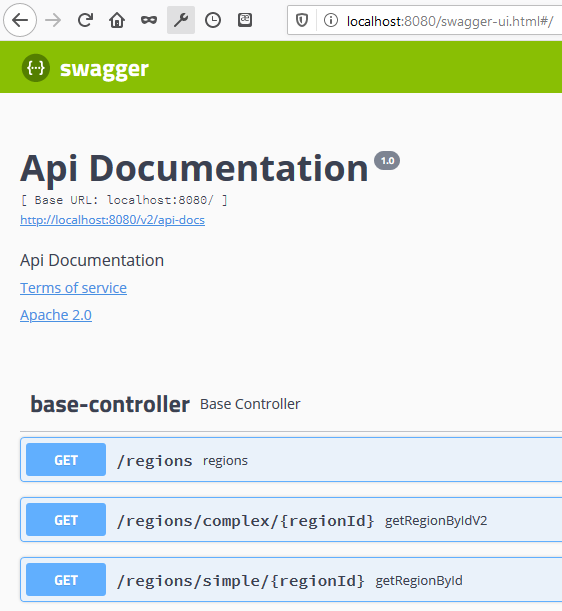Click the getRegionByIdV2 summary text
Image resolution: width=562 pixels, height=611 pixels.
[x=436, y=521]
